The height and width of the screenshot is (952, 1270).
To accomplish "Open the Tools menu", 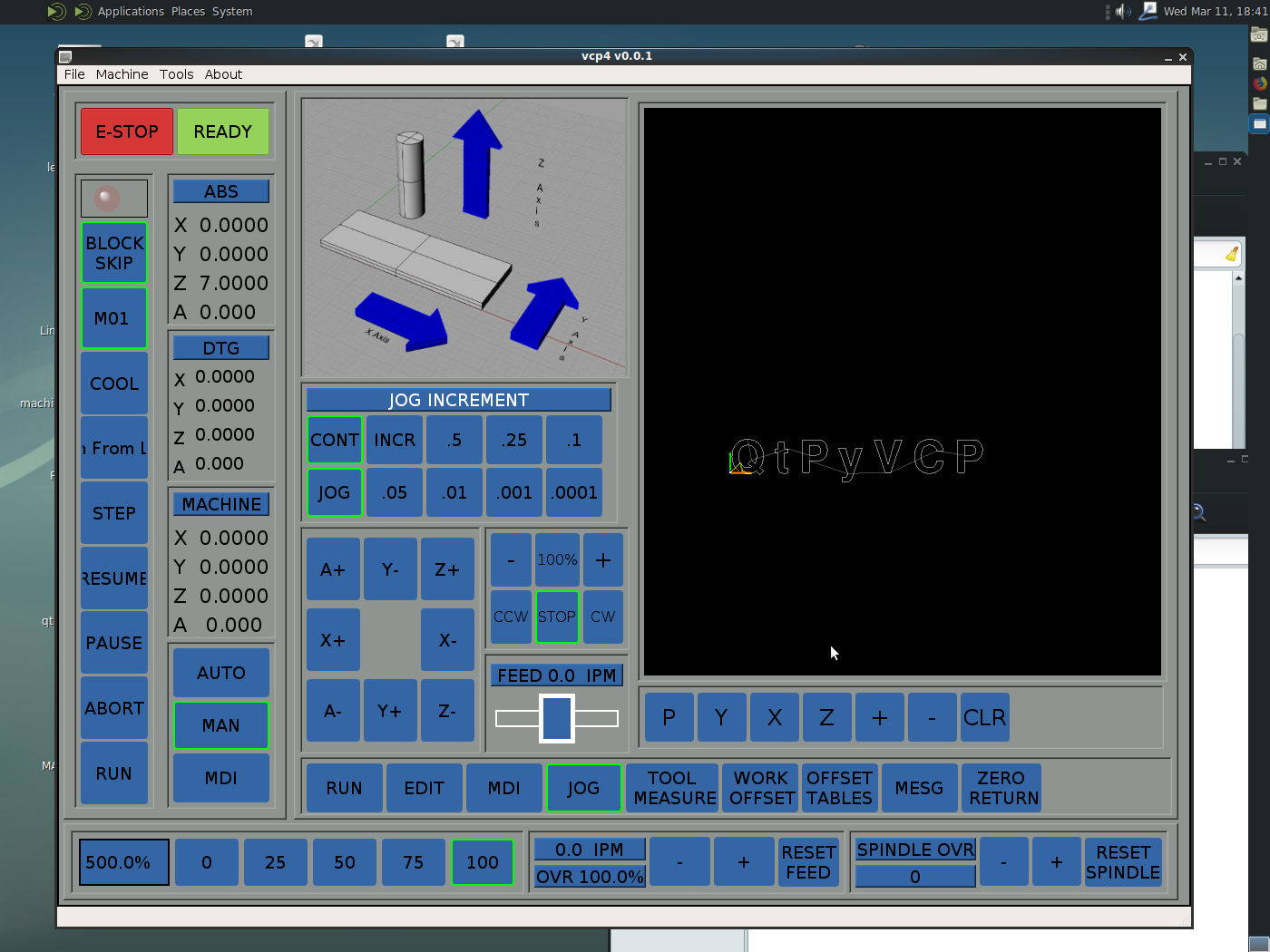I will (176, 74).
